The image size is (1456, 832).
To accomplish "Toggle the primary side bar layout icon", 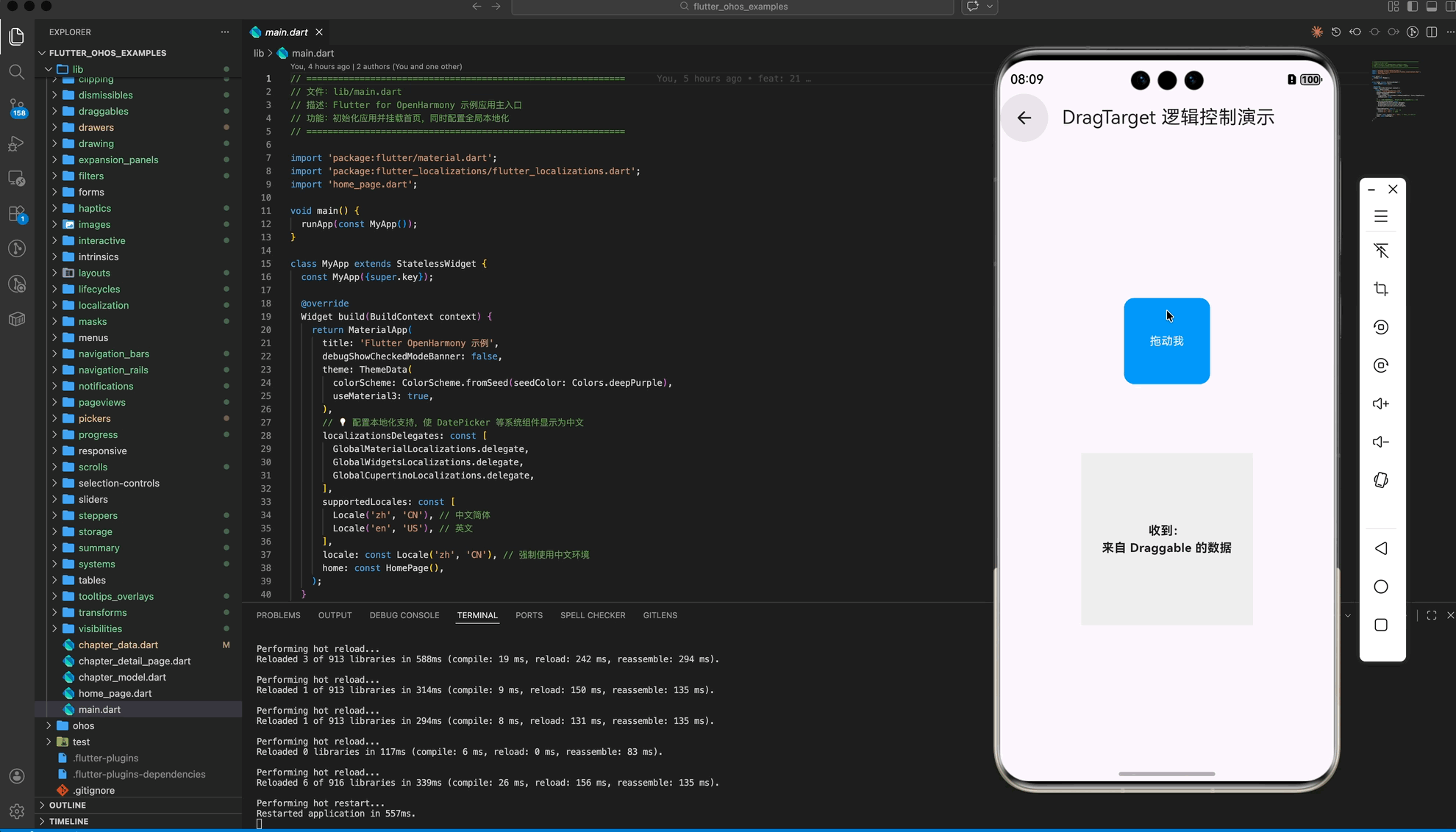I will pos(1412,7).
